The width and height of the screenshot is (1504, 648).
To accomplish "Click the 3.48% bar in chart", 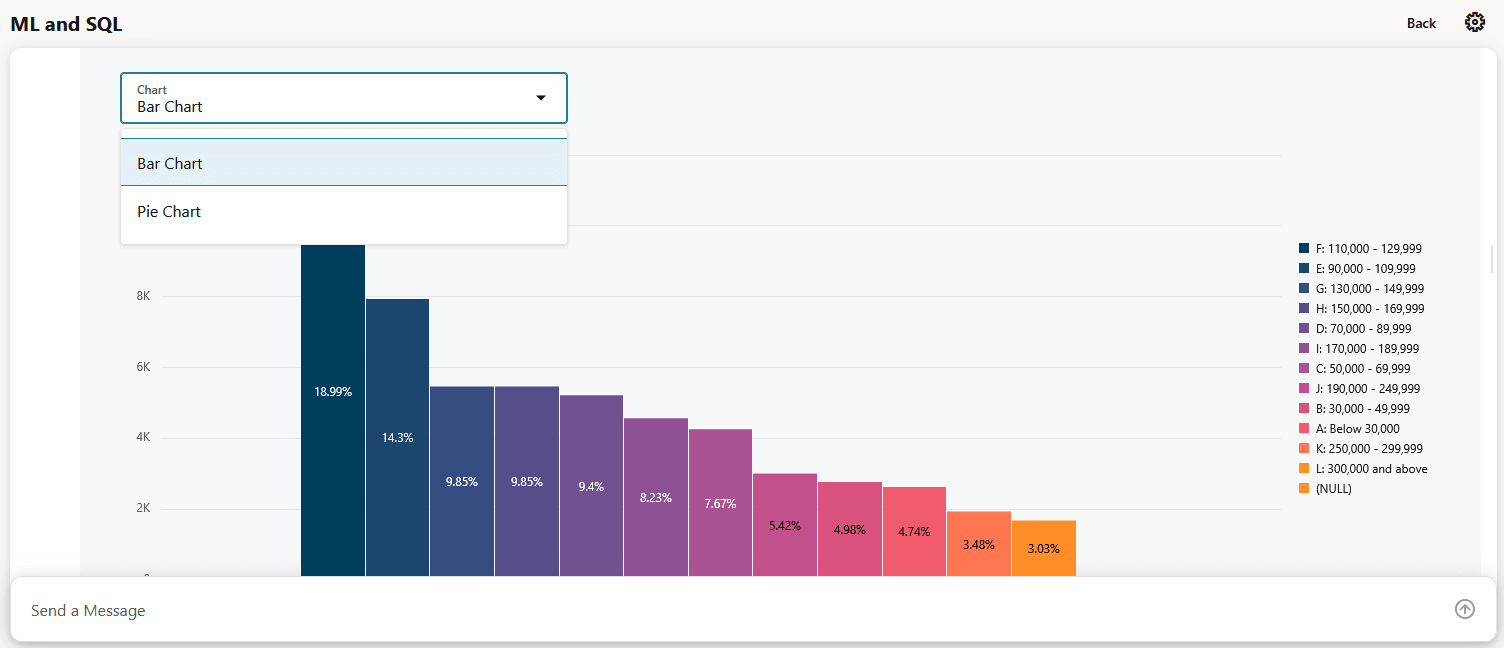I will click(x=979, y=544).
